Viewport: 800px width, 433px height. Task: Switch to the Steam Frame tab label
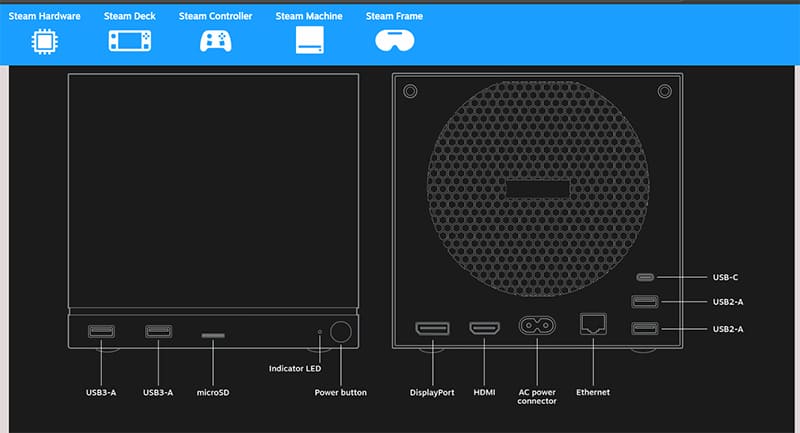click(x=394, y=16)
